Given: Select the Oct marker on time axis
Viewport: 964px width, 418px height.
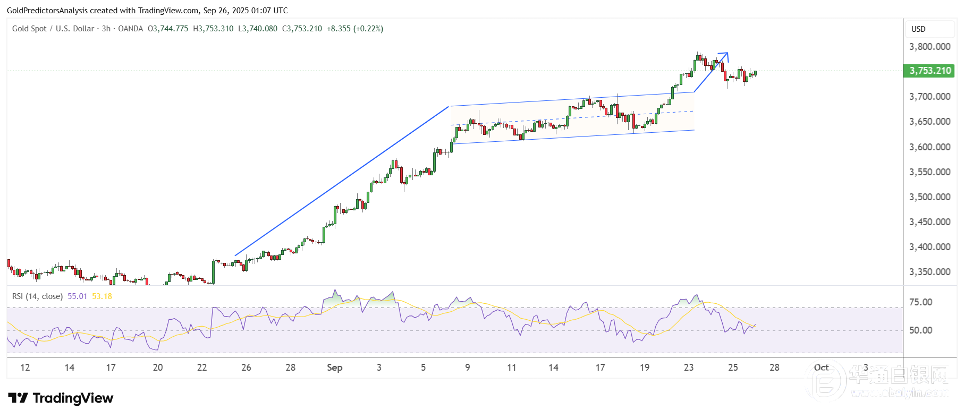Looking at the screenshot, I should pos(819,368).
